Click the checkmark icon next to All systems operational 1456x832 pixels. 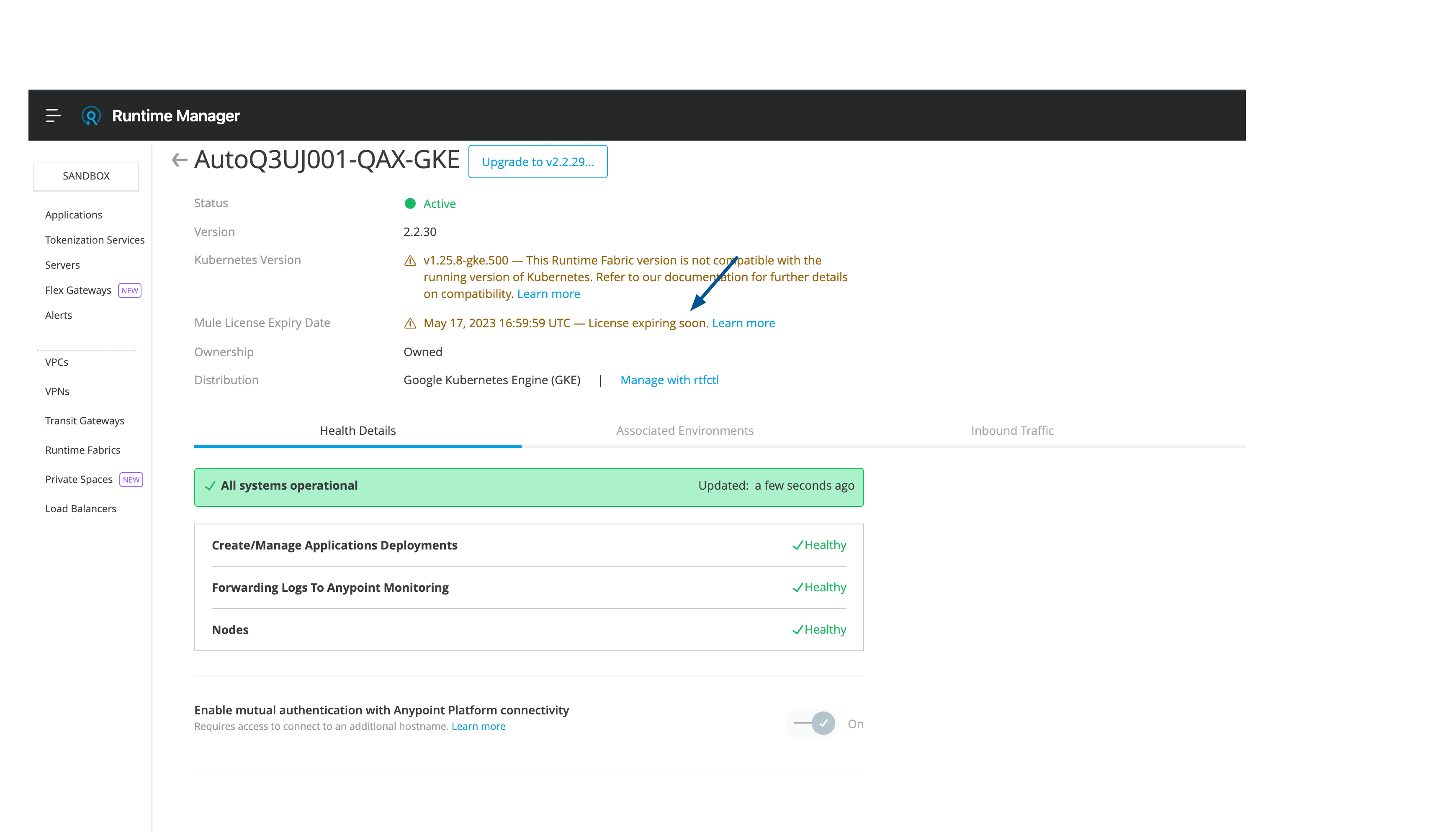point(211,485)
